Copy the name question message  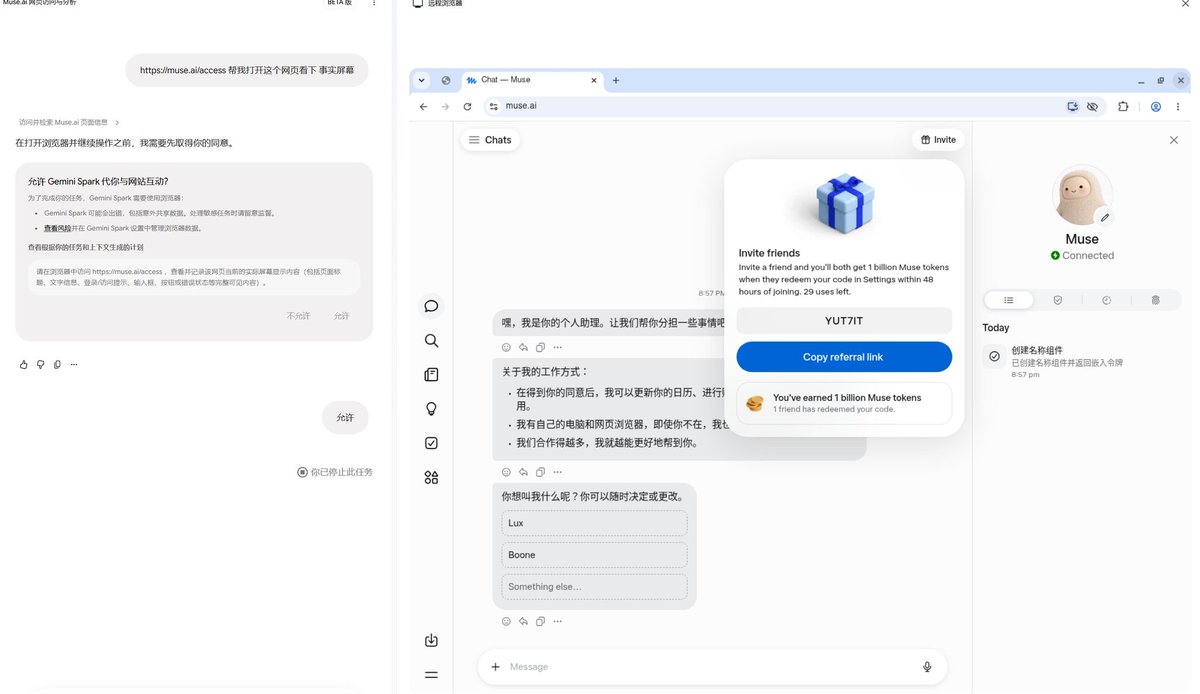540,621
